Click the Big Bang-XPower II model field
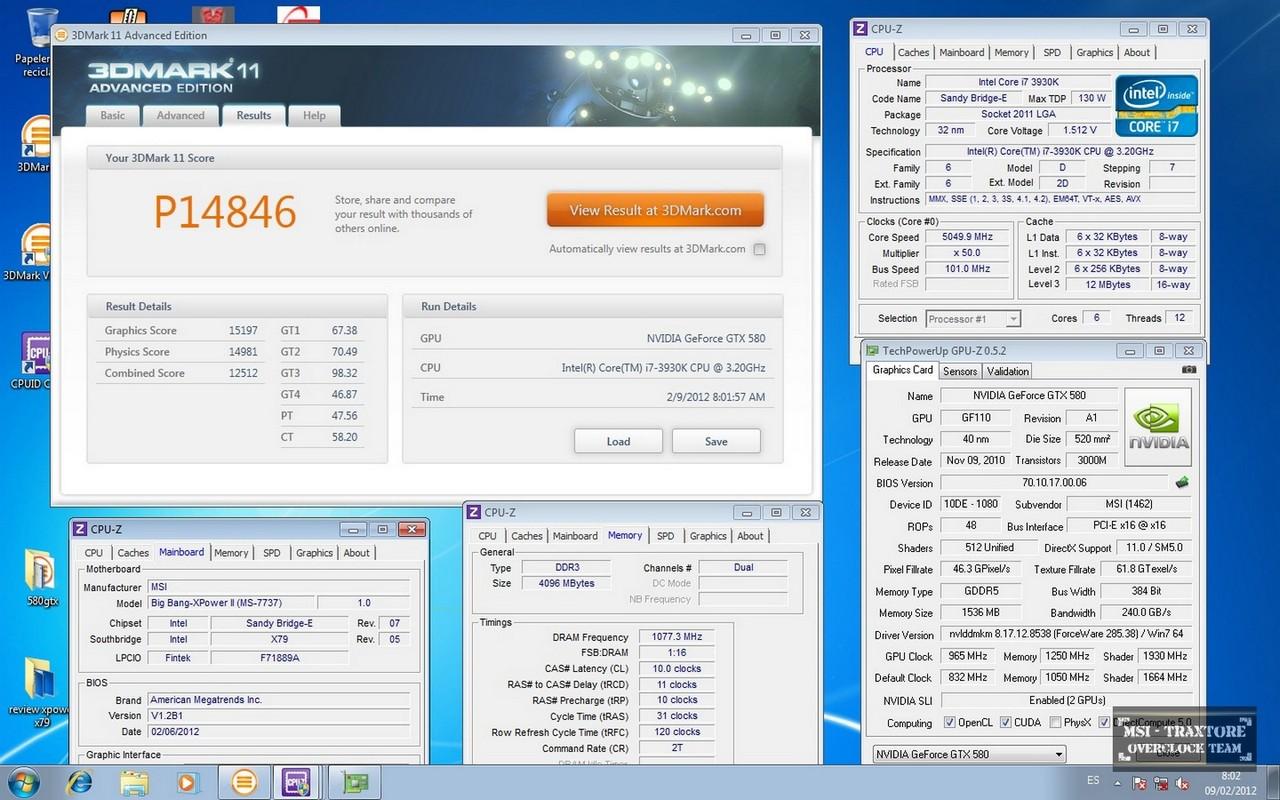 click(231, 603)
